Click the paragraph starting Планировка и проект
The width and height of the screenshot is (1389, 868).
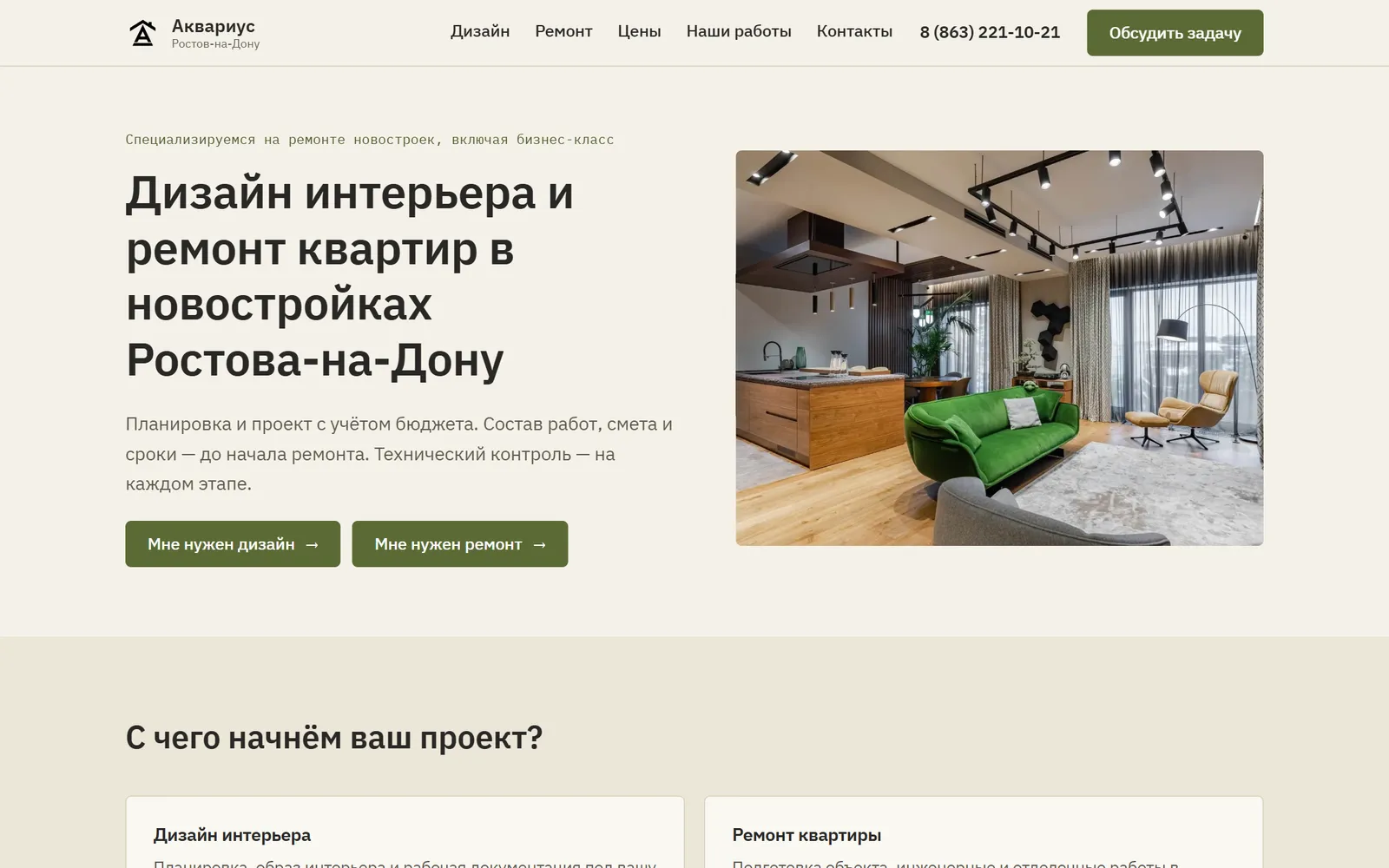coord(399,454)
